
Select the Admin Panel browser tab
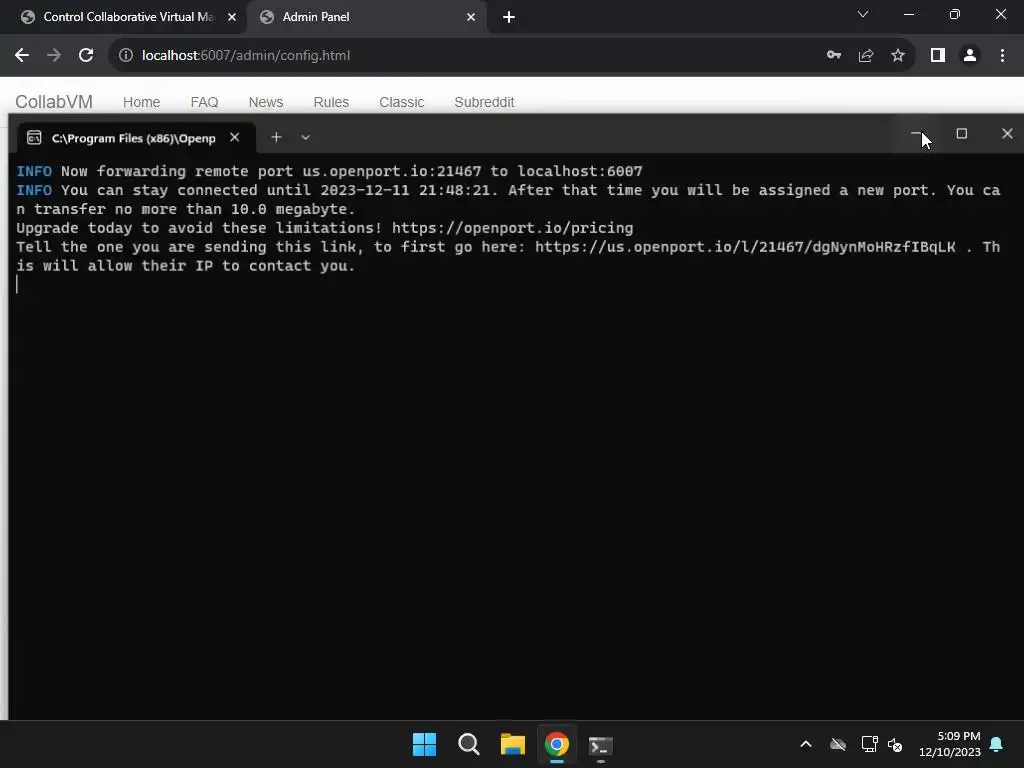pos(366,17)
